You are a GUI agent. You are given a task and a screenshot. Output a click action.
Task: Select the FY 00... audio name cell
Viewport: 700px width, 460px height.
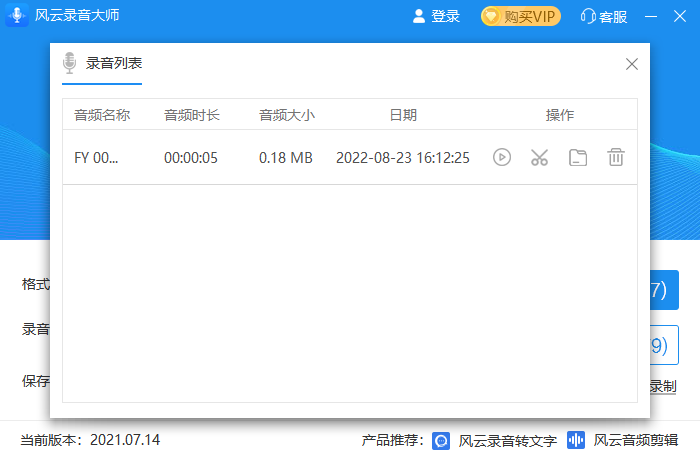[x=96, y=157]
